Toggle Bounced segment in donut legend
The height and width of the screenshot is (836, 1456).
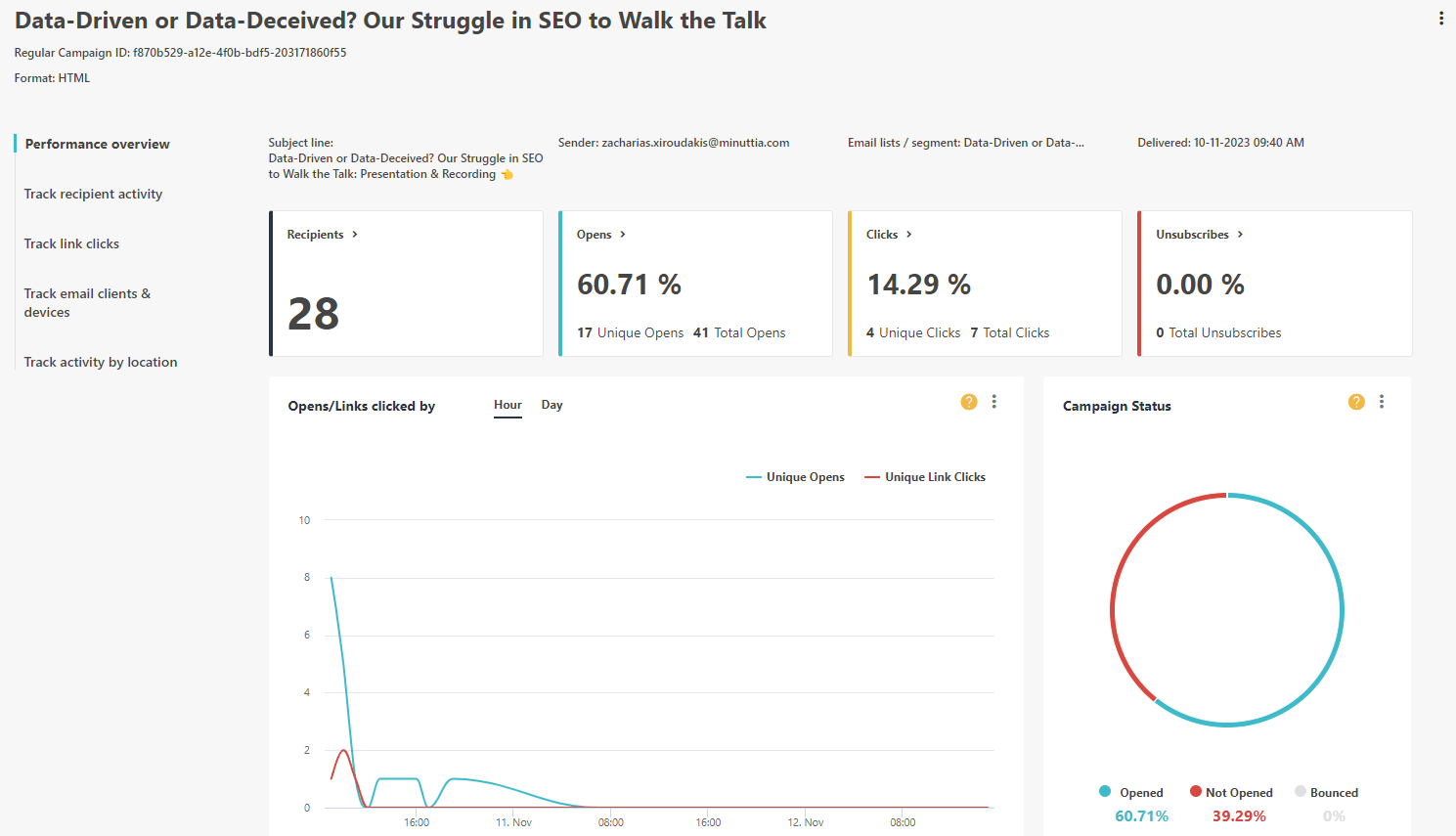pos(1326,792)
